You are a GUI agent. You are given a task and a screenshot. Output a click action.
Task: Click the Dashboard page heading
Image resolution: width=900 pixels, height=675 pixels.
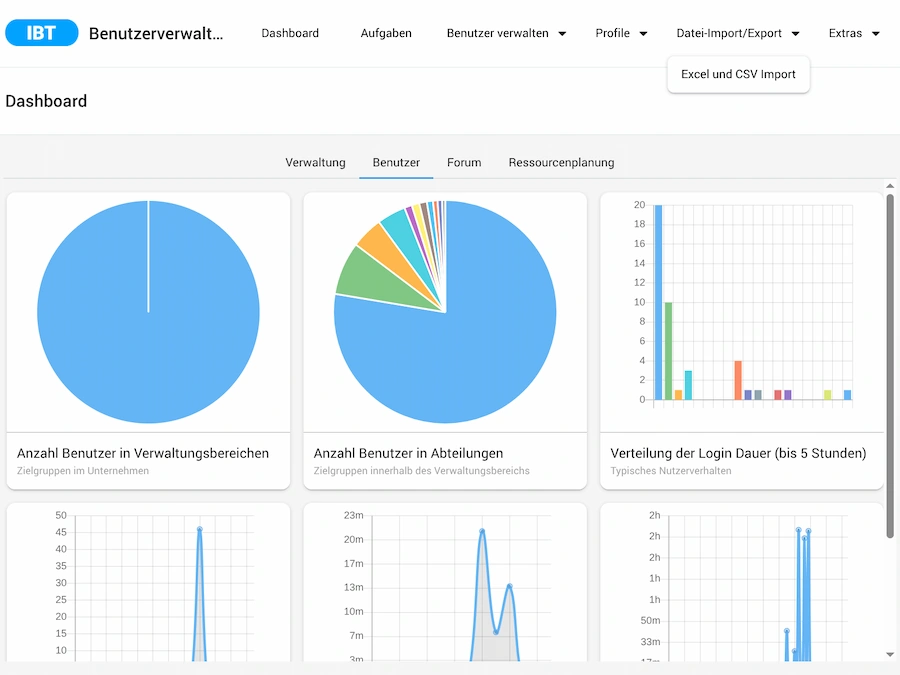point(46,101)
